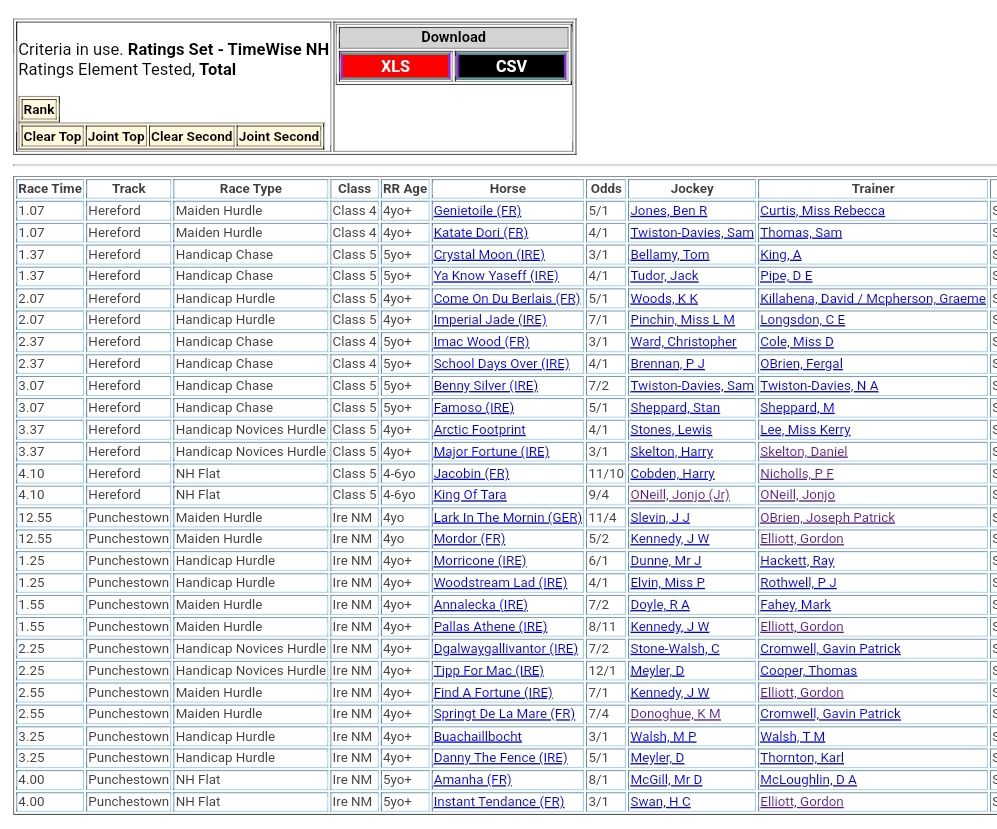Viewport: 997px width, 829px height.
Task: Download ratings as XLS file
Action: pyautogui.click(x=395, y=67)
